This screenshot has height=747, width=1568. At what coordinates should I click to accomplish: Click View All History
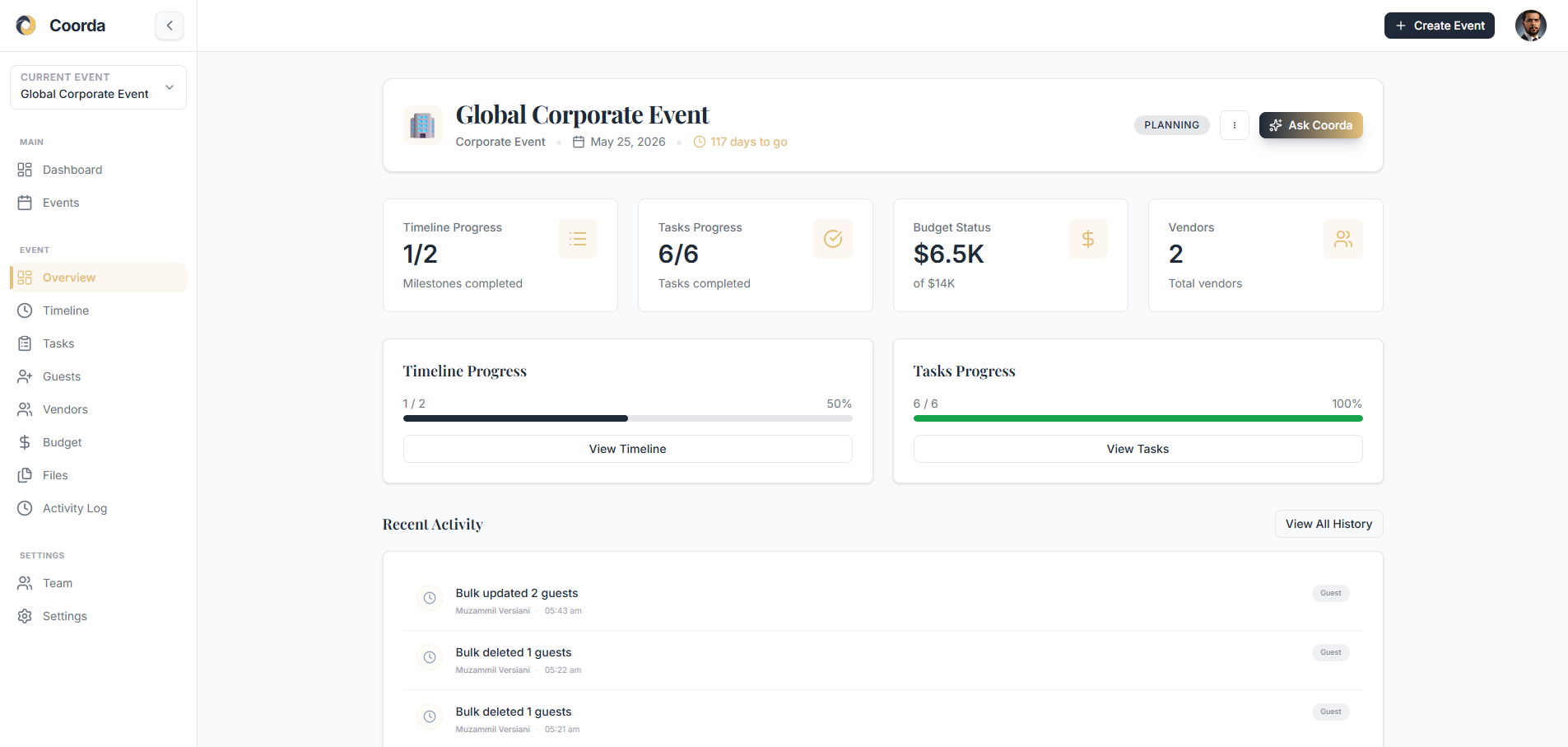[1328, 524]
